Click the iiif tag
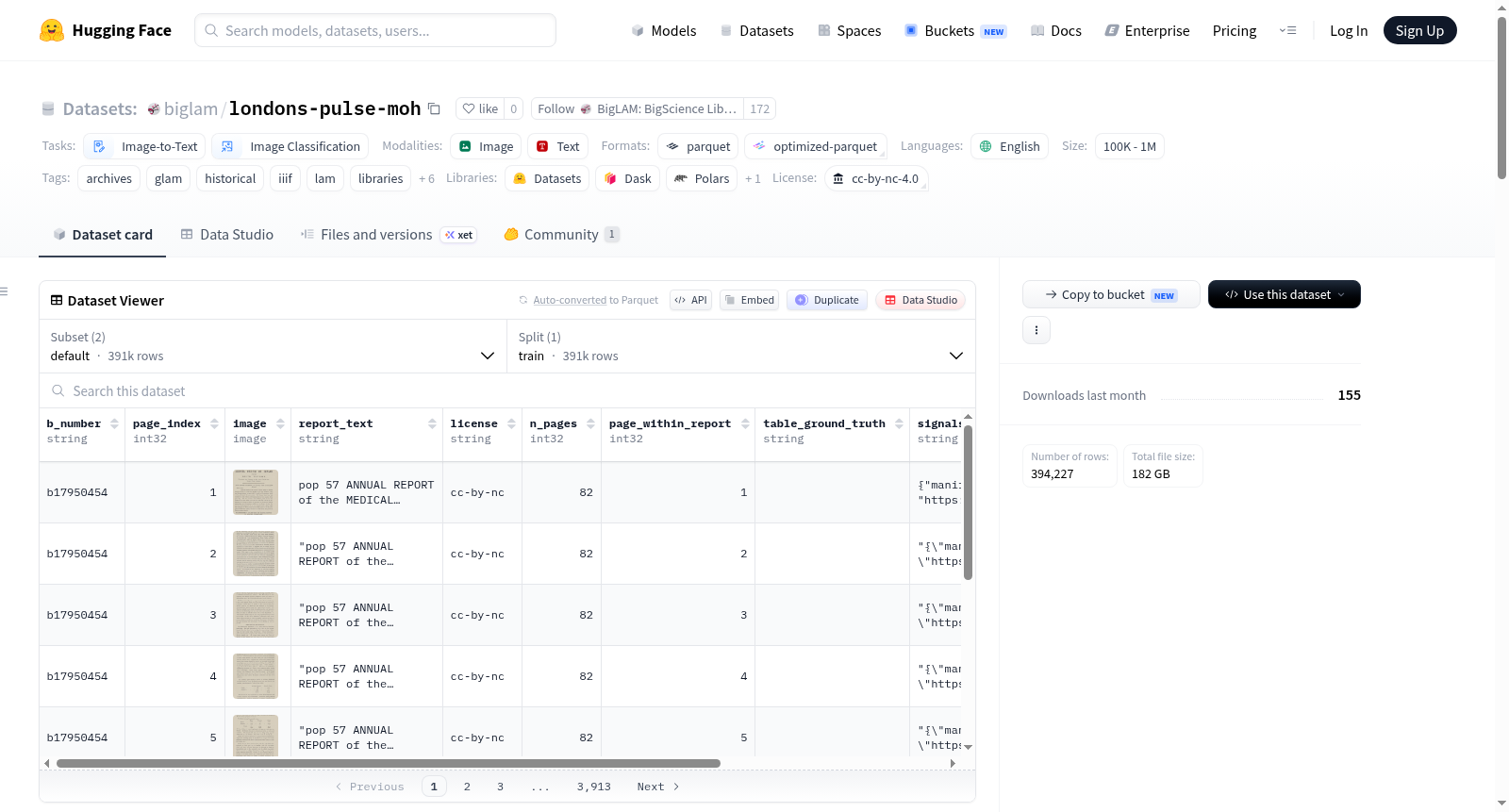 coord(285,178)
